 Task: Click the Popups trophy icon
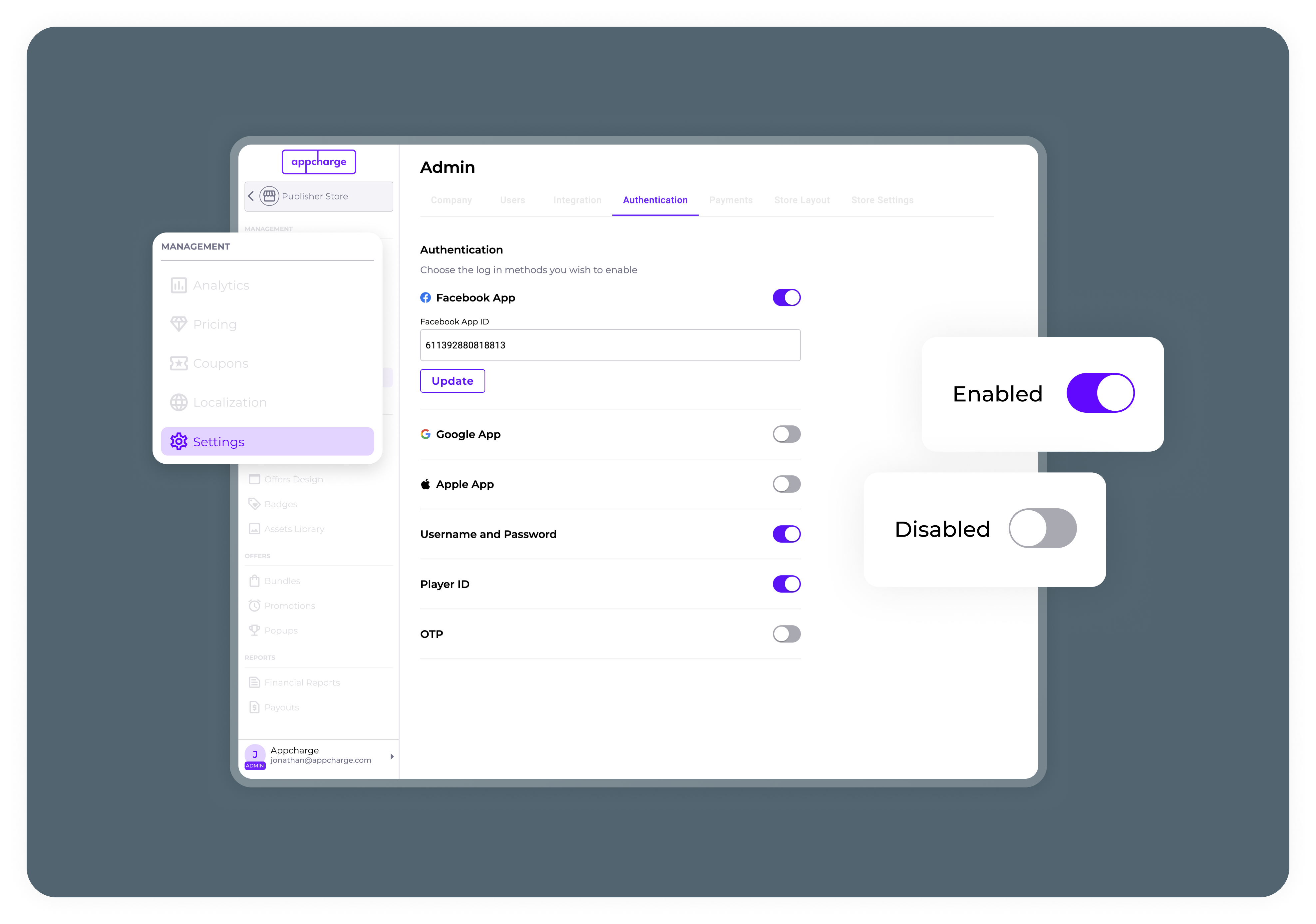coord(254,630)
